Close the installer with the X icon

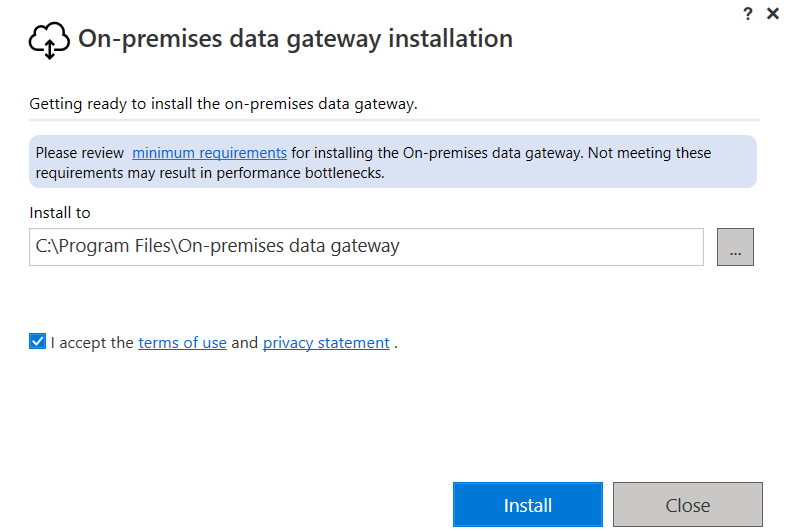tap(772, 14)
